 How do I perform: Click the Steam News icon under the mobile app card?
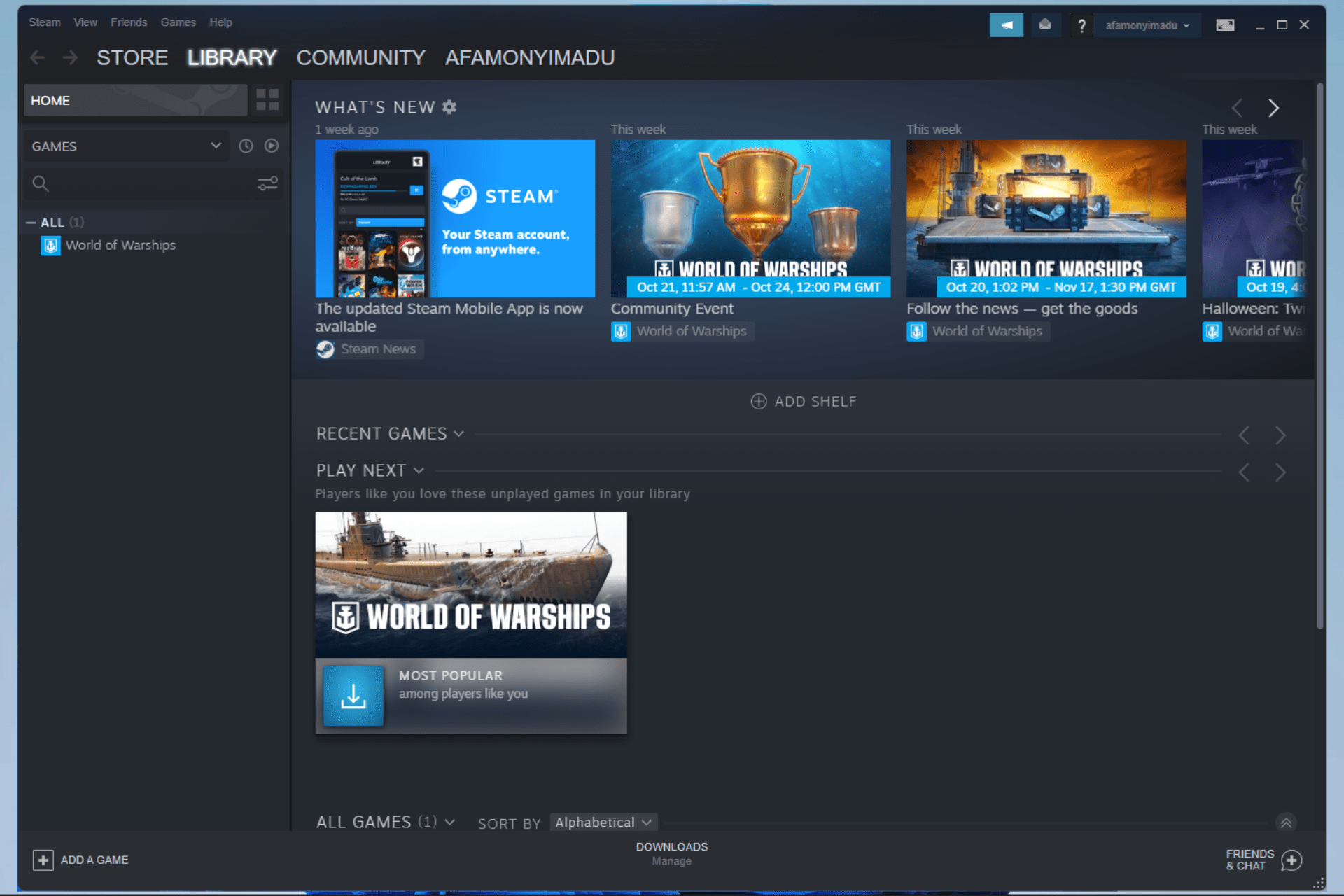(x=325, y=349)
